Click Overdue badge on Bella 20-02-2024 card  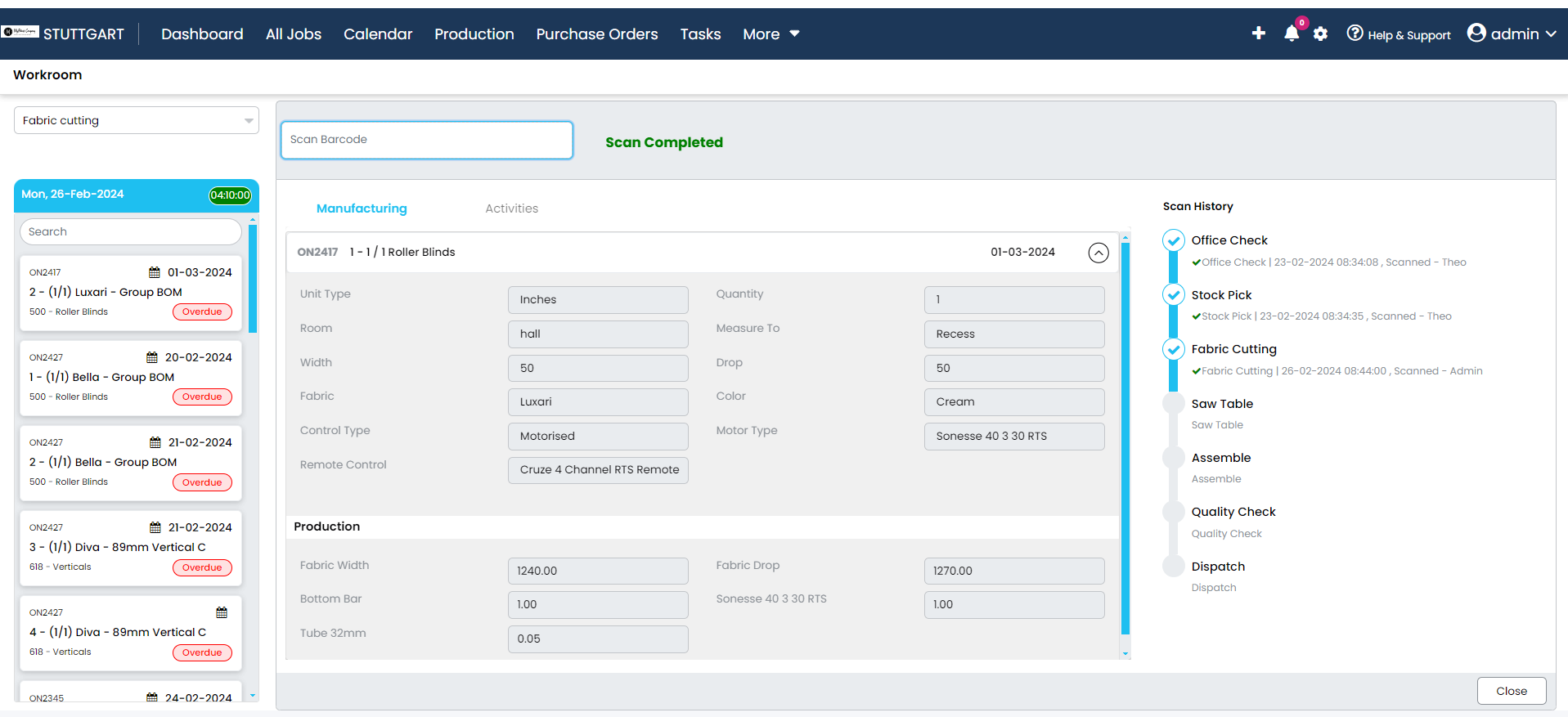pyautogui.click(x=202, y=397)
